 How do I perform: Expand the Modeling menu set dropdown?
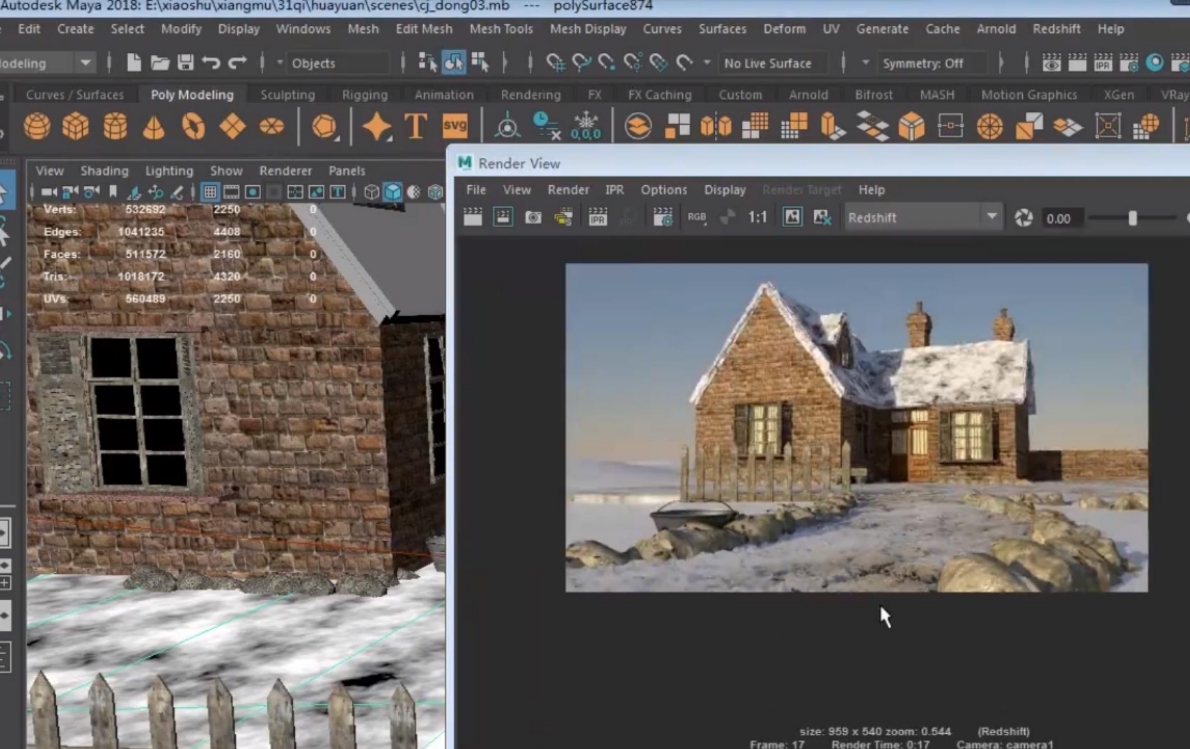pyautogui.click(x=86, y=63)
